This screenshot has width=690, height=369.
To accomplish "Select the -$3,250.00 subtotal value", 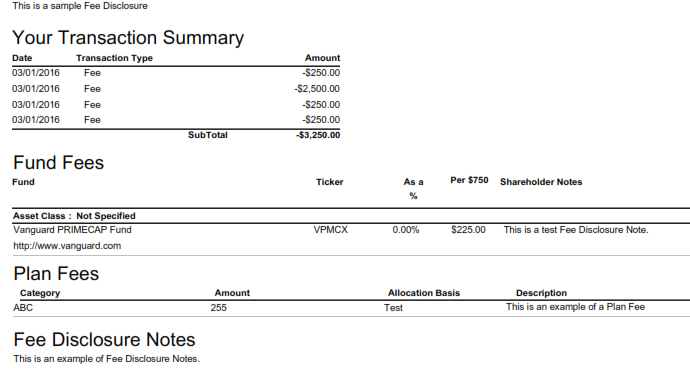I will tap(318, 135).
